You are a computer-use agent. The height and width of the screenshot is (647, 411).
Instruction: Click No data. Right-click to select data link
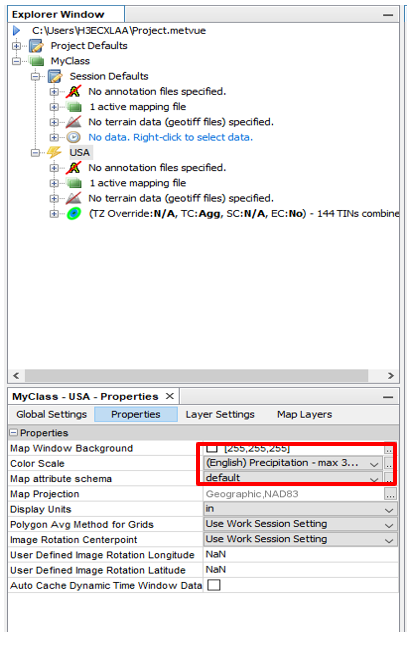pyautogui.click(x=170, y=137)
